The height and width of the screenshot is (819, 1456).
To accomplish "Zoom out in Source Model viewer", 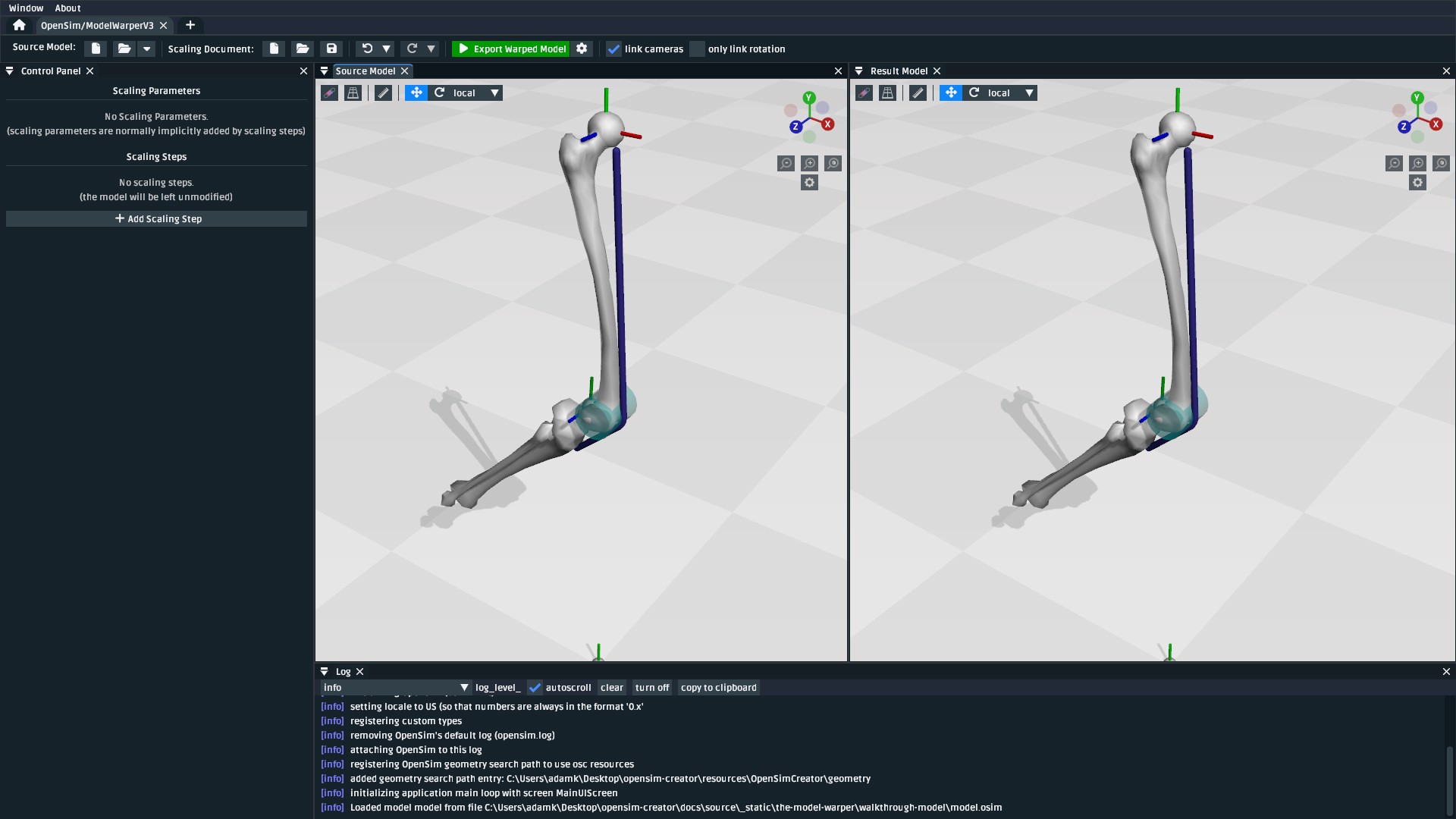I will (x=786, y=163).
